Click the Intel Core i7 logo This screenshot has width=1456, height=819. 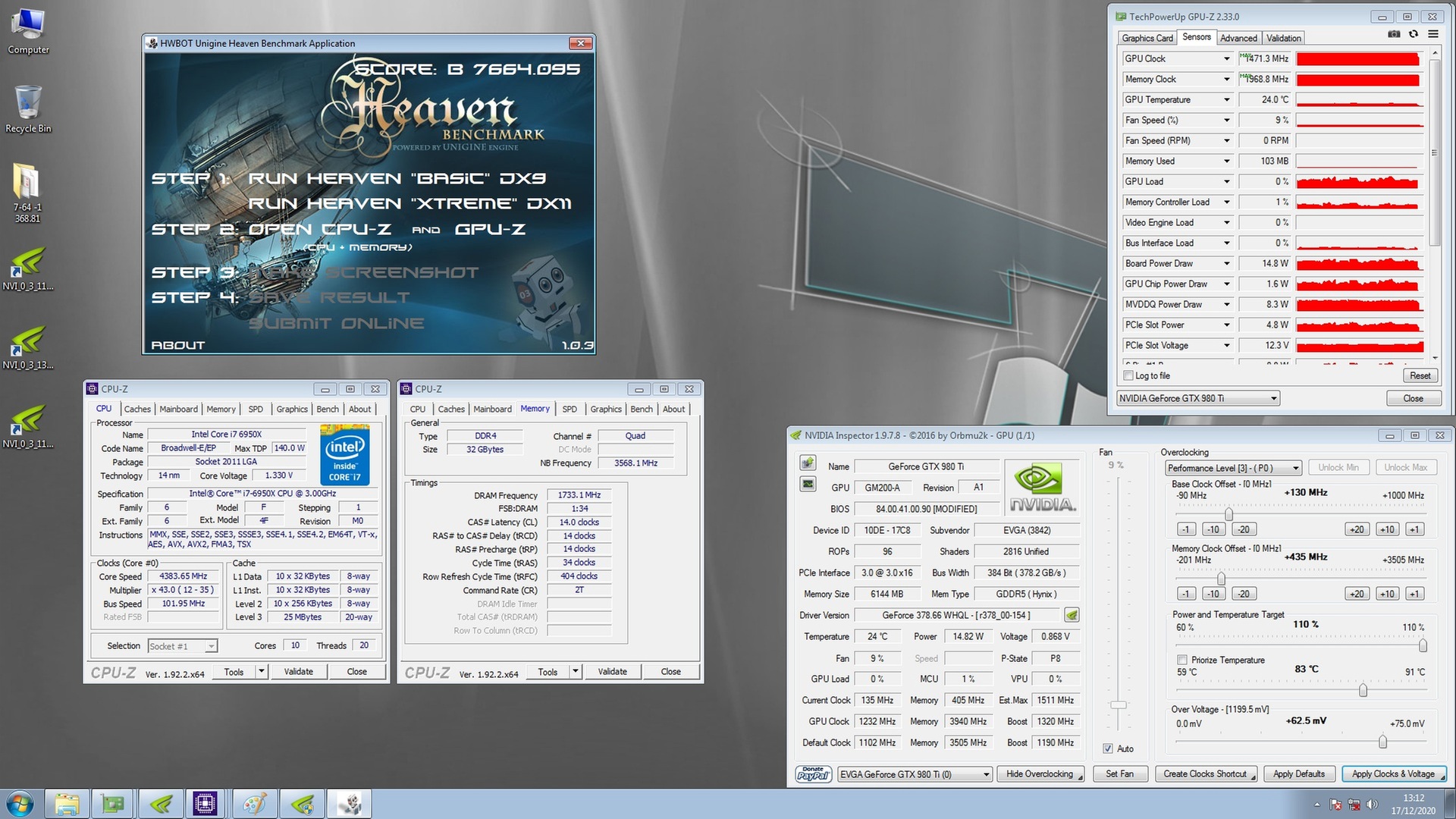click(345, 454)
